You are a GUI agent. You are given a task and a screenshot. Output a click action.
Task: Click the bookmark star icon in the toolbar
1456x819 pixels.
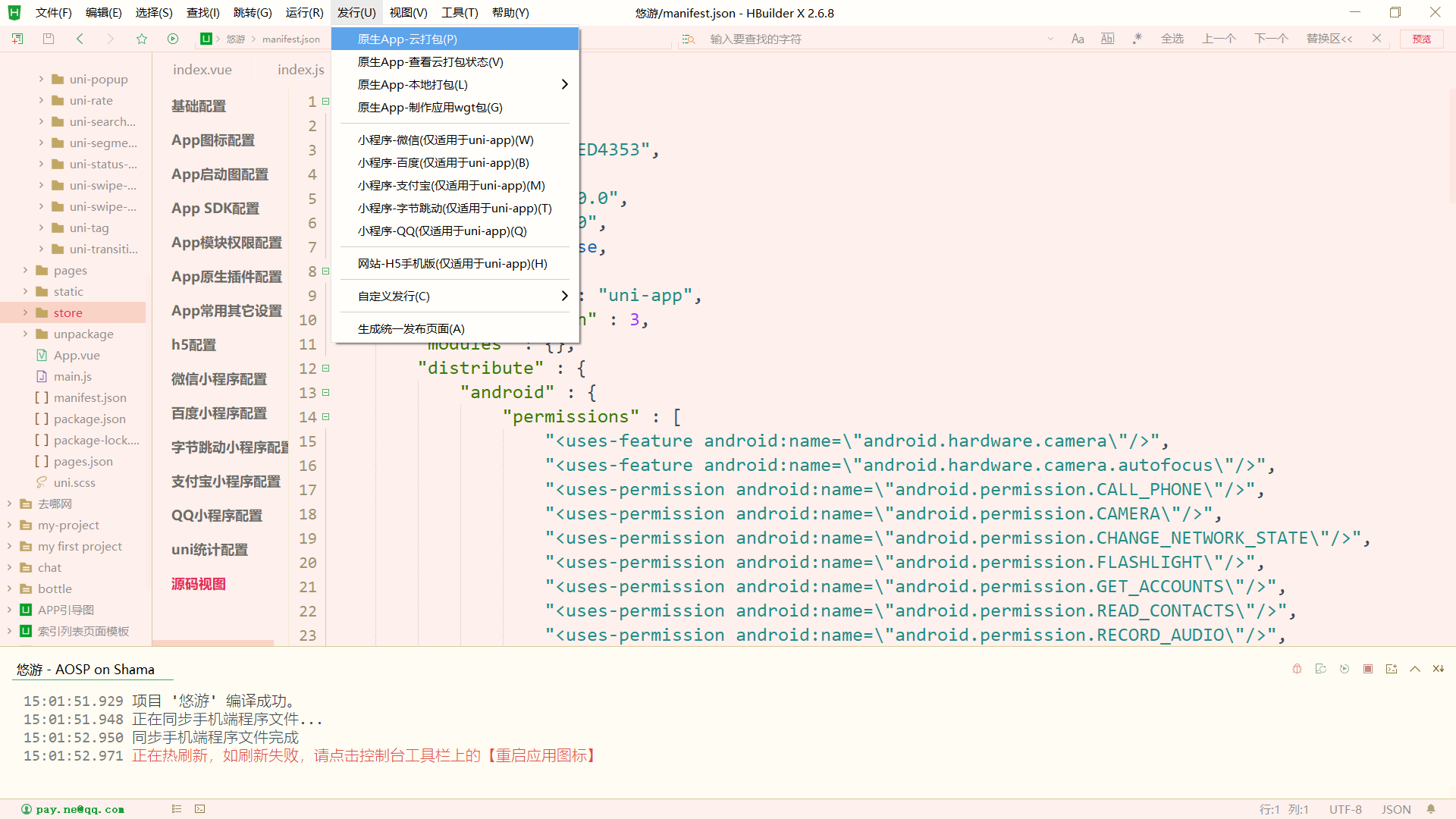pyautogui.click(x=142, y=39)
